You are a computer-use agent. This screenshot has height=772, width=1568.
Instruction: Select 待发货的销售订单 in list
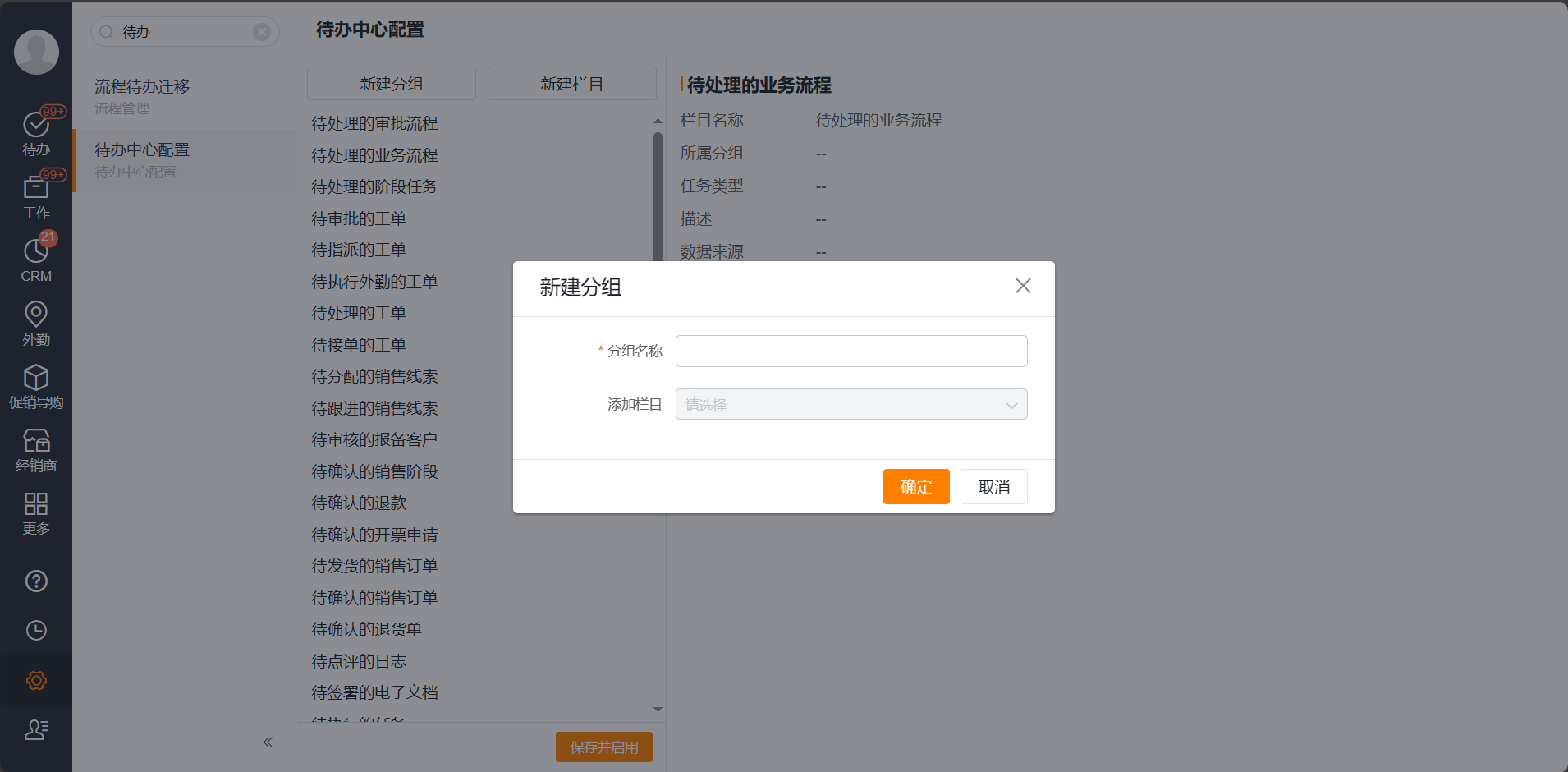pyautogui.click(x=374, y=566)
